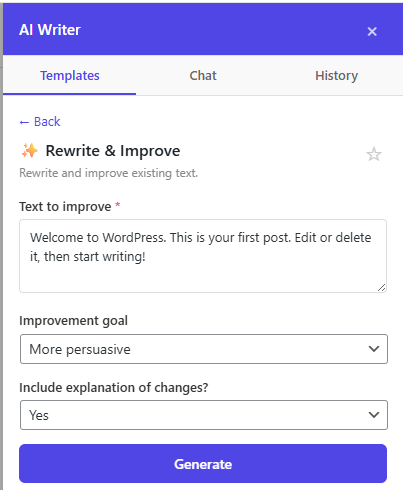This screenshot has width=403, height=490.
Task: Click the chevron arrow on the Yes dropdown
Action: coord(374,415)
